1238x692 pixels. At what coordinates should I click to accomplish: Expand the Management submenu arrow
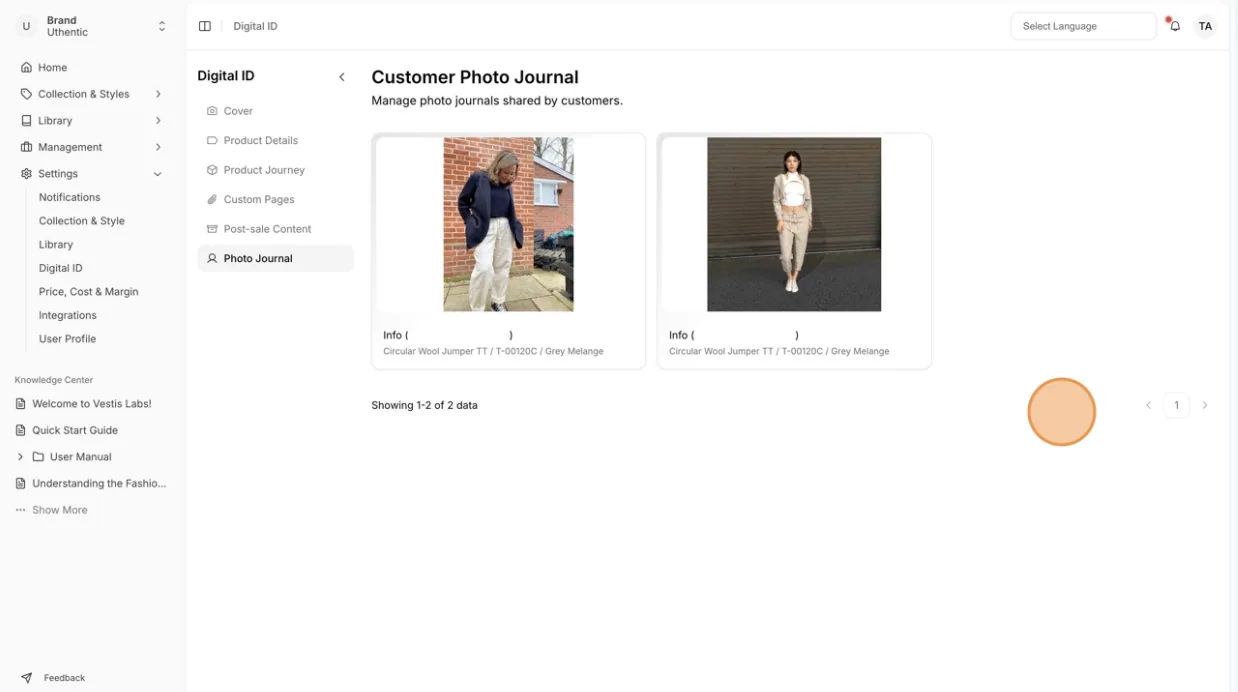pyautogui.click(x=158, y=147)
